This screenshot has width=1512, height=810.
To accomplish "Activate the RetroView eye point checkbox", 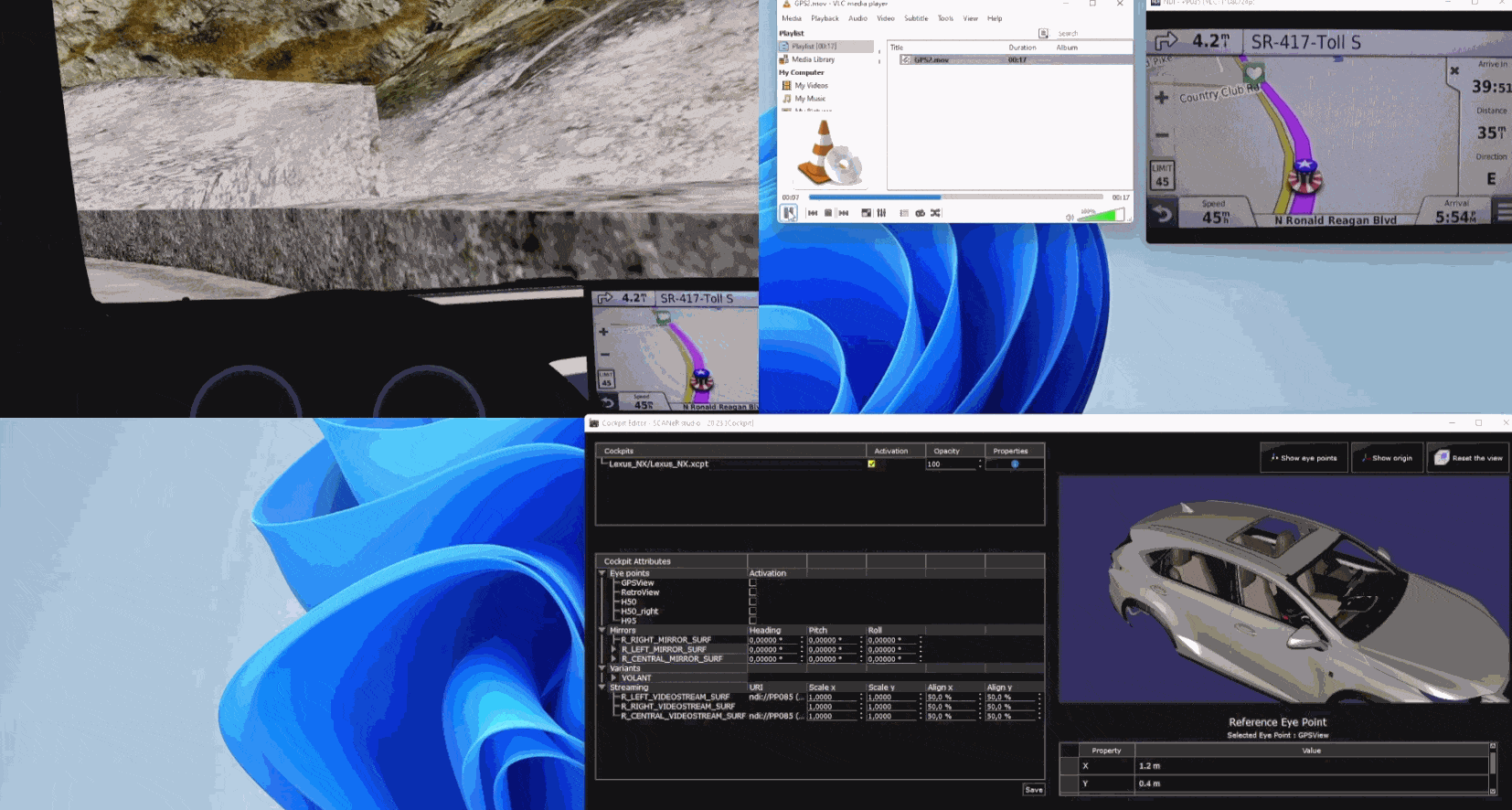I will click(752, 592).
